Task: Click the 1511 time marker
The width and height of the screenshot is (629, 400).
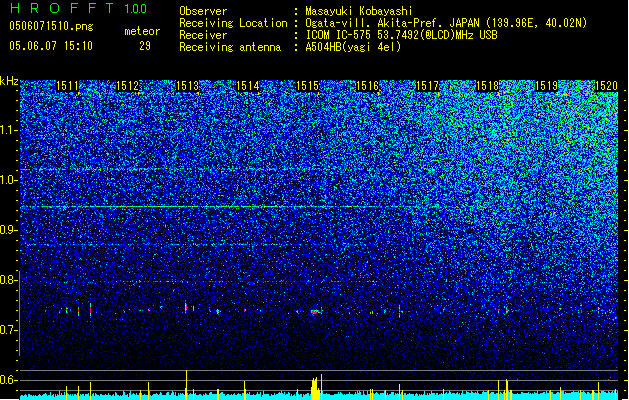Action: click(67, 86)
